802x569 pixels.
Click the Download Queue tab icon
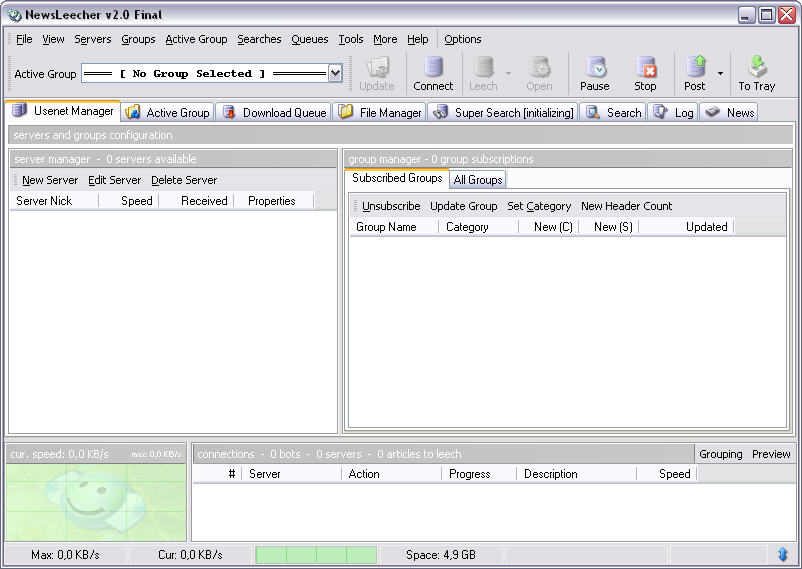tap(229, 112)
